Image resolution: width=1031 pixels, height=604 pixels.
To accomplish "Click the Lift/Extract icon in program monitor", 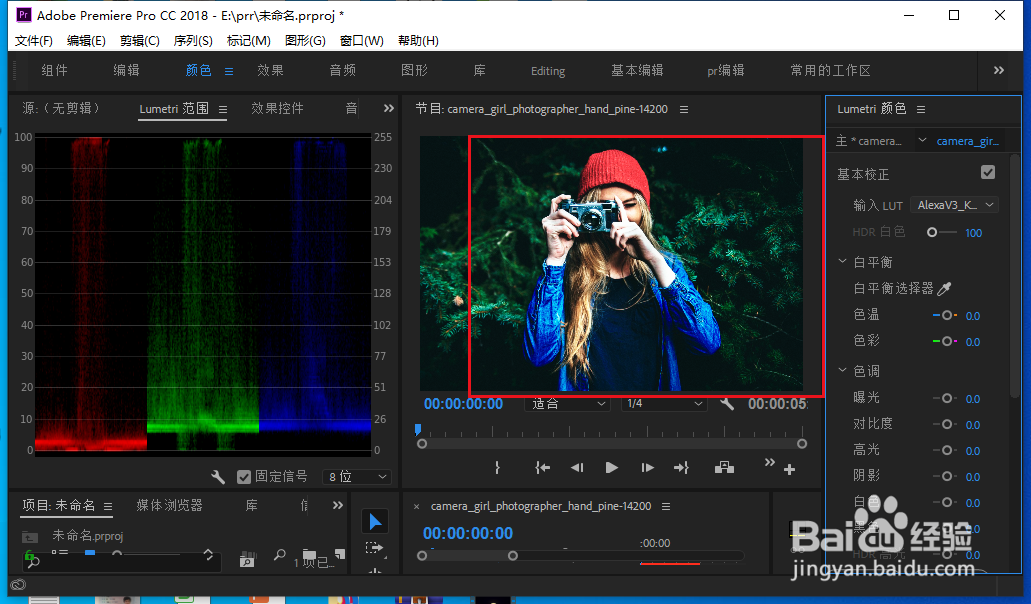I will pyautogui.click(x=724, y=468).
